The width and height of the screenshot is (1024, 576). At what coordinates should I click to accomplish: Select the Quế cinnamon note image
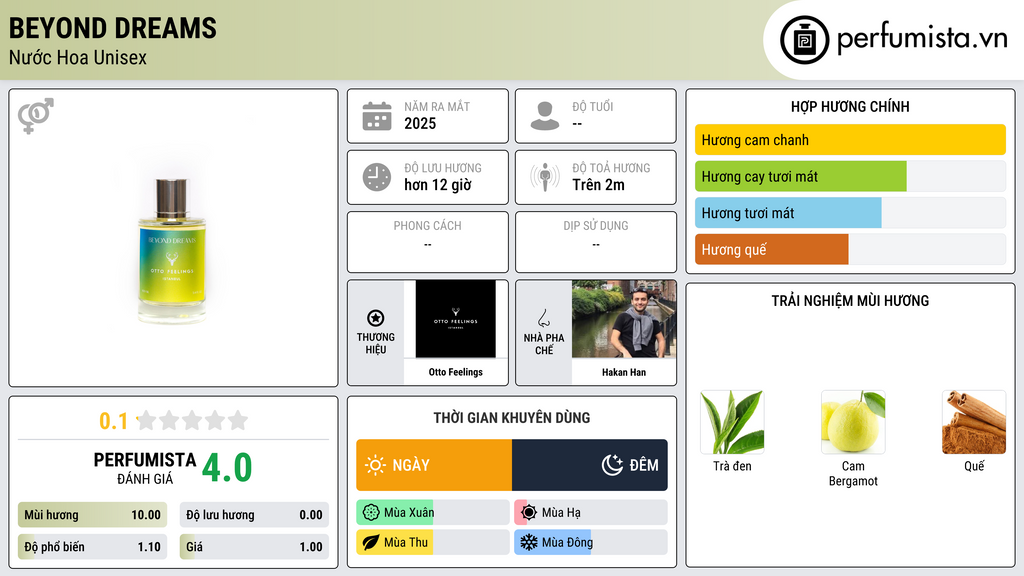click(974, 422)
